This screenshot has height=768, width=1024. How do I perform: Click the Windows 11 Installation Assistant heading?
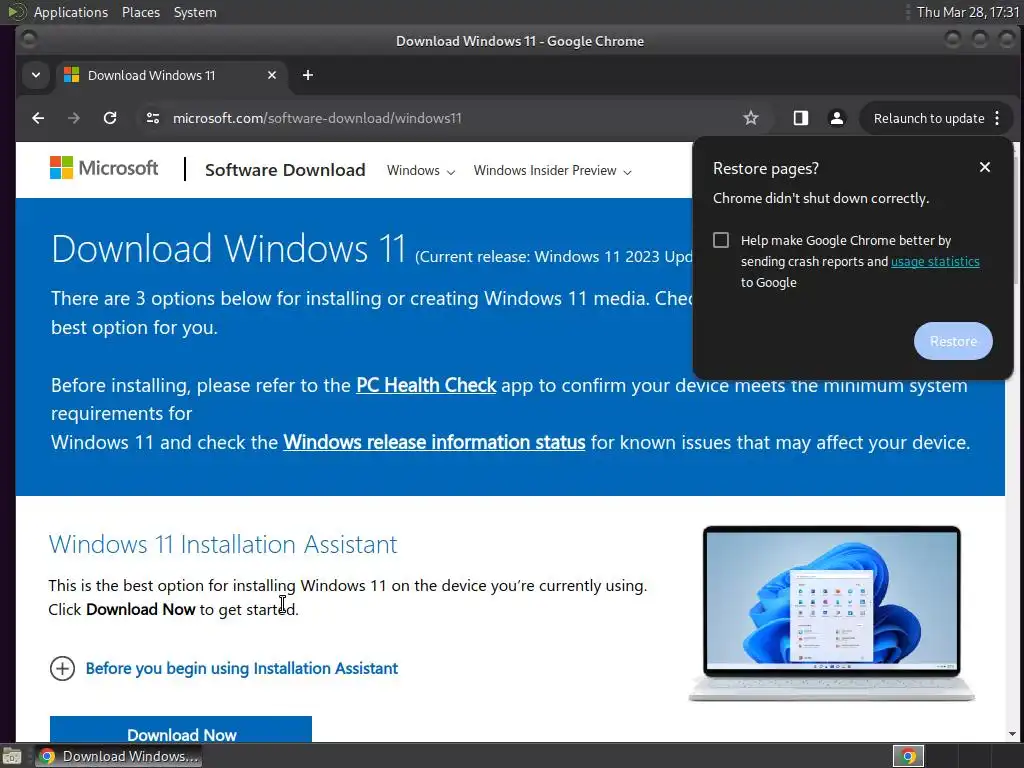[223, 544]
